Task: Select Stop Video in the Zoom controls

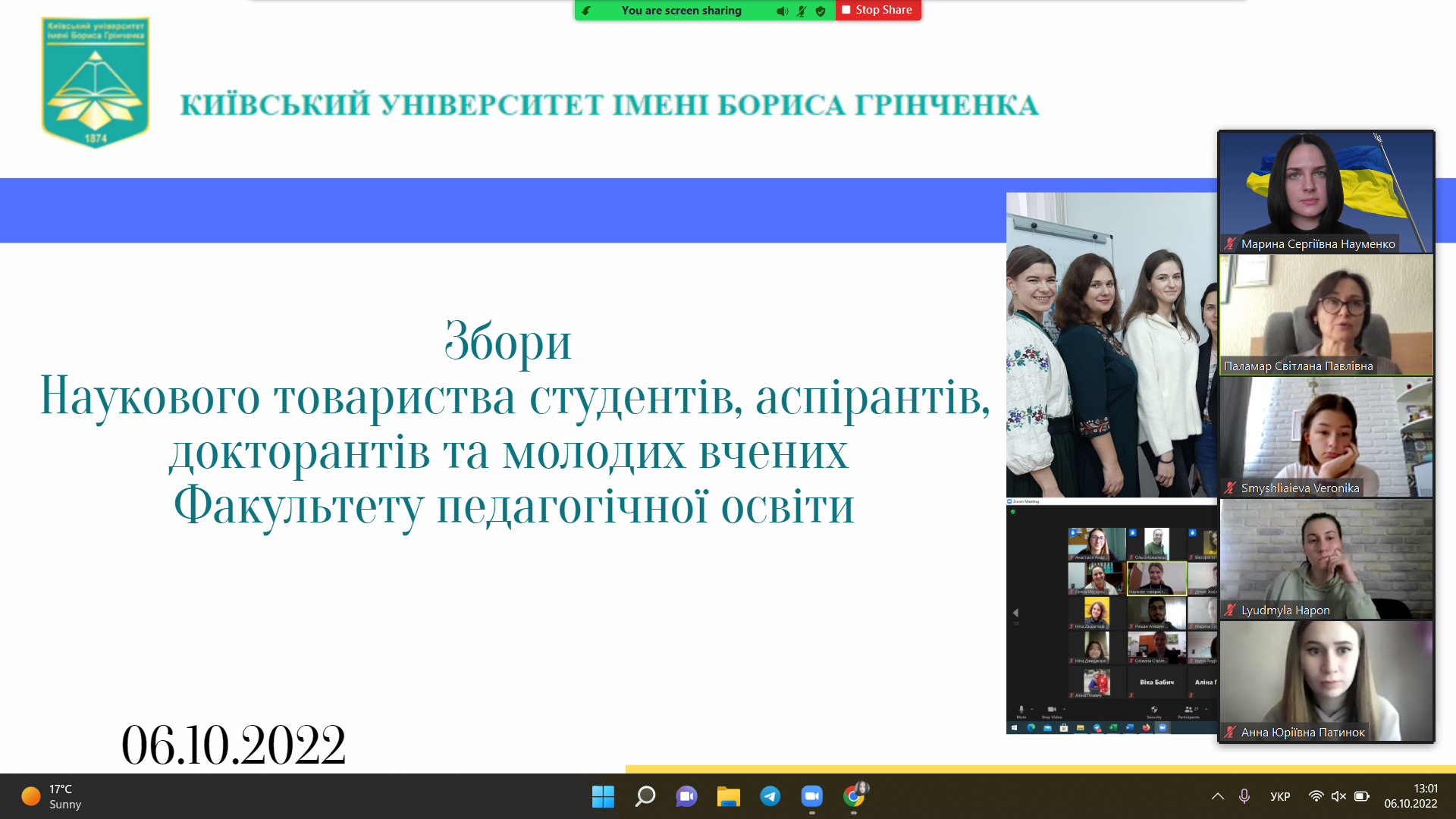Action: 1052,710
